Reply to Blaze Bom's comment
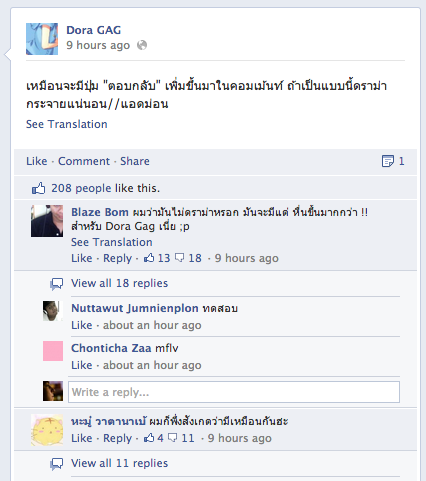The width and height of the screenshot is (426, 481). point(117,258)
